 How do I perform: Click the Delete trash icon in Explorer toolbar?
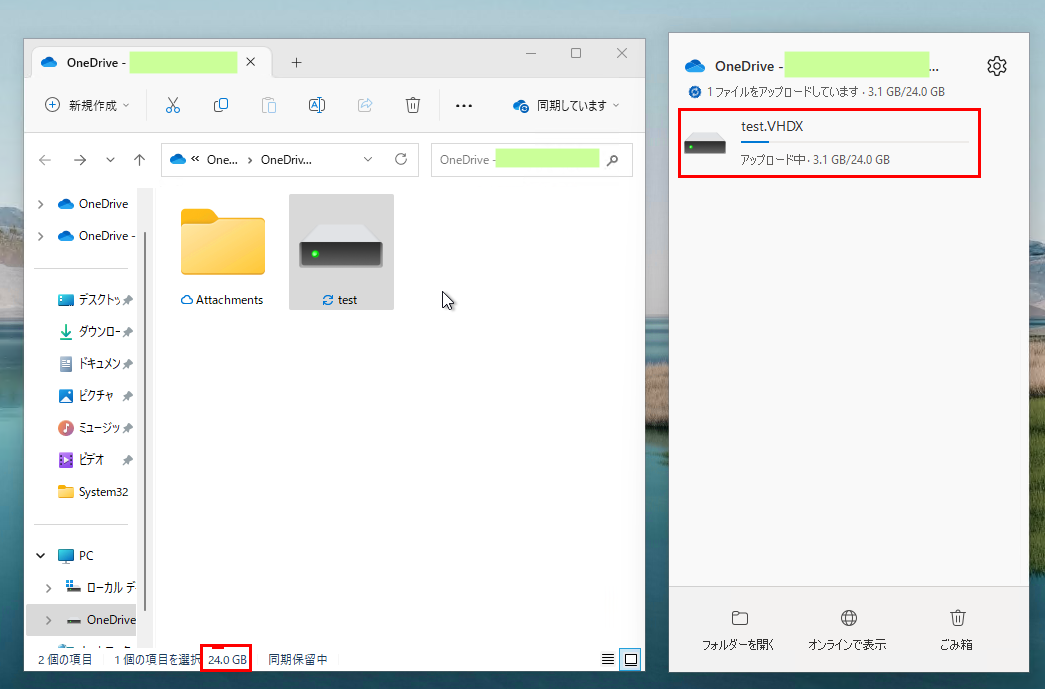(413, 105)
